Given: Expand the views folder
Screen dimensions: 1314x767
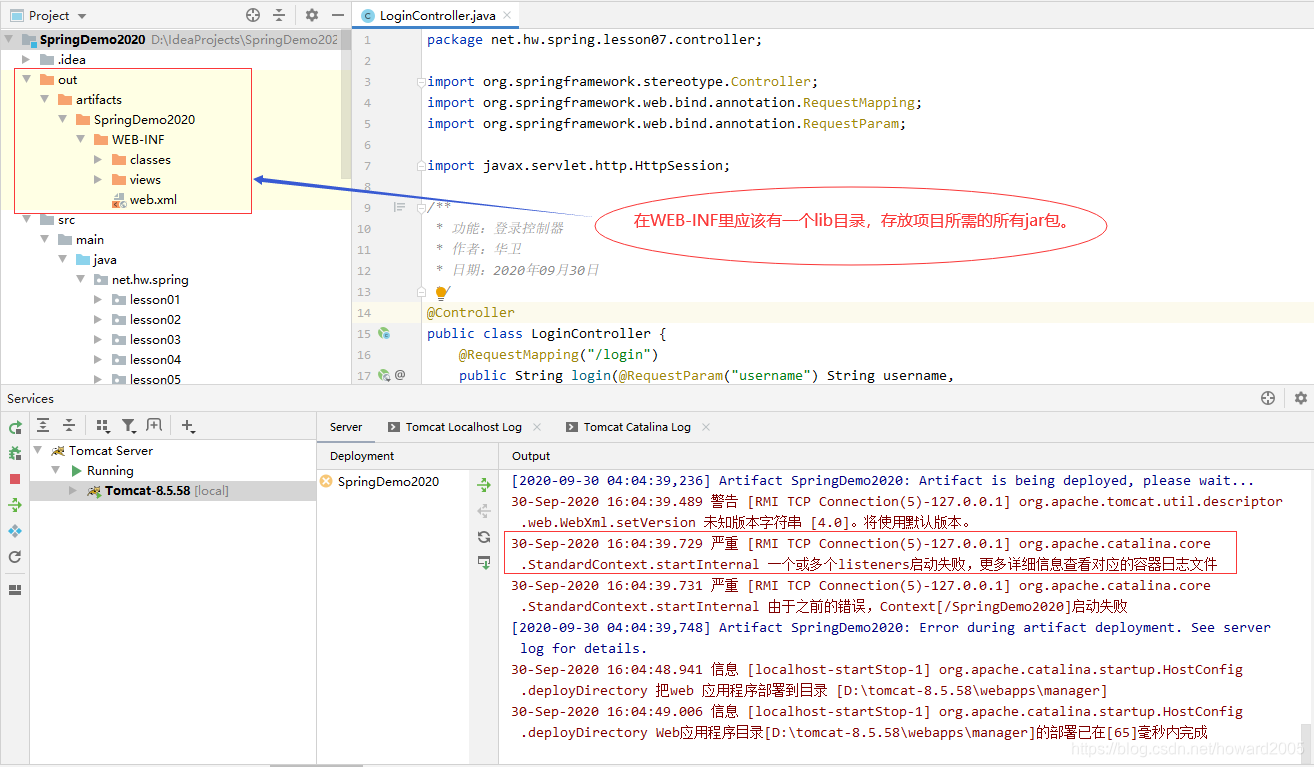Looking at the screenshot, I should coord(98,180).
